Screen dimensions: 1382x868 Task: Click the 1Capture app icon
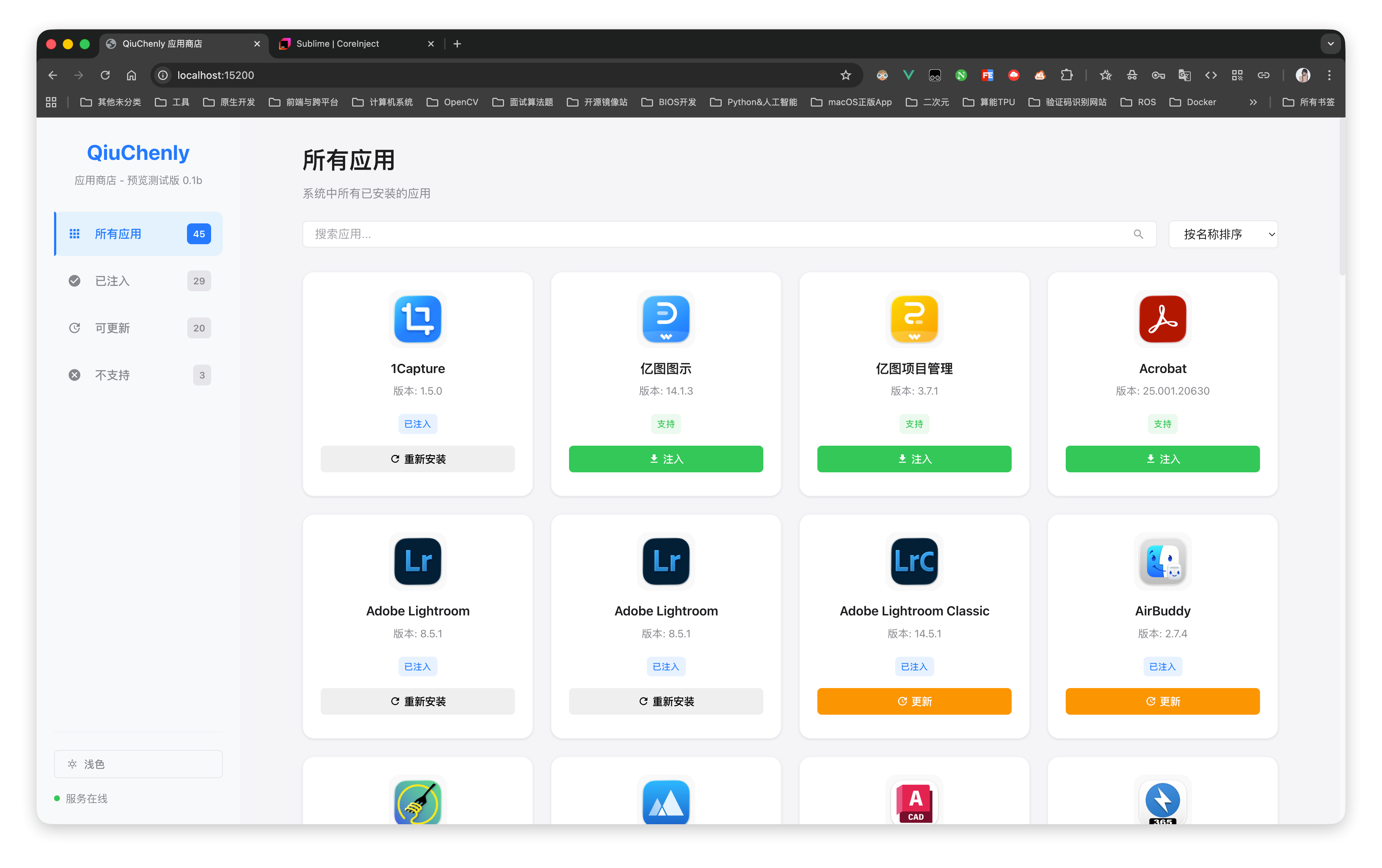(x=417, y=319)
